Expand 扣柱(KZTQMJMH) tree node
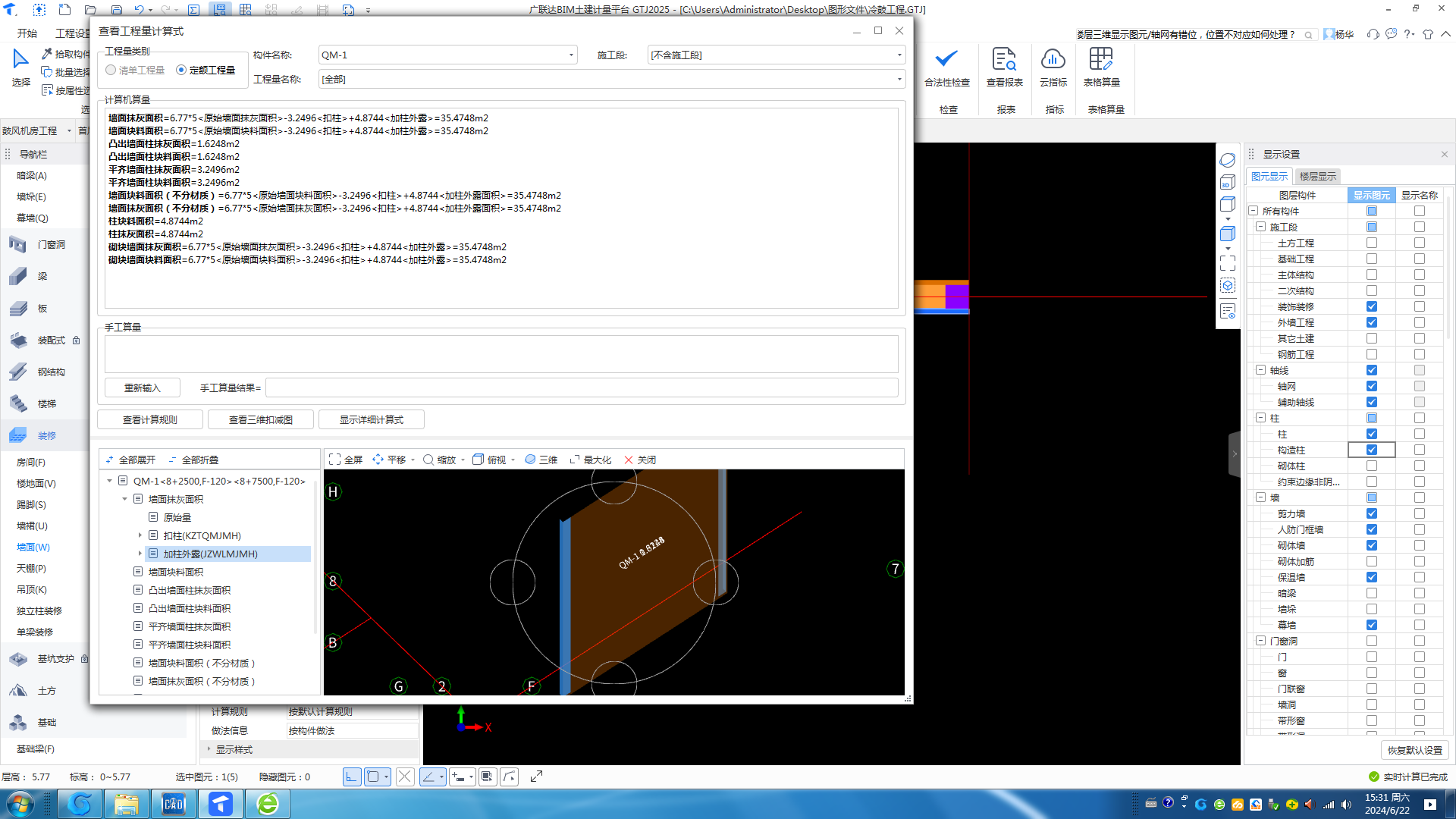 (140, 535)
